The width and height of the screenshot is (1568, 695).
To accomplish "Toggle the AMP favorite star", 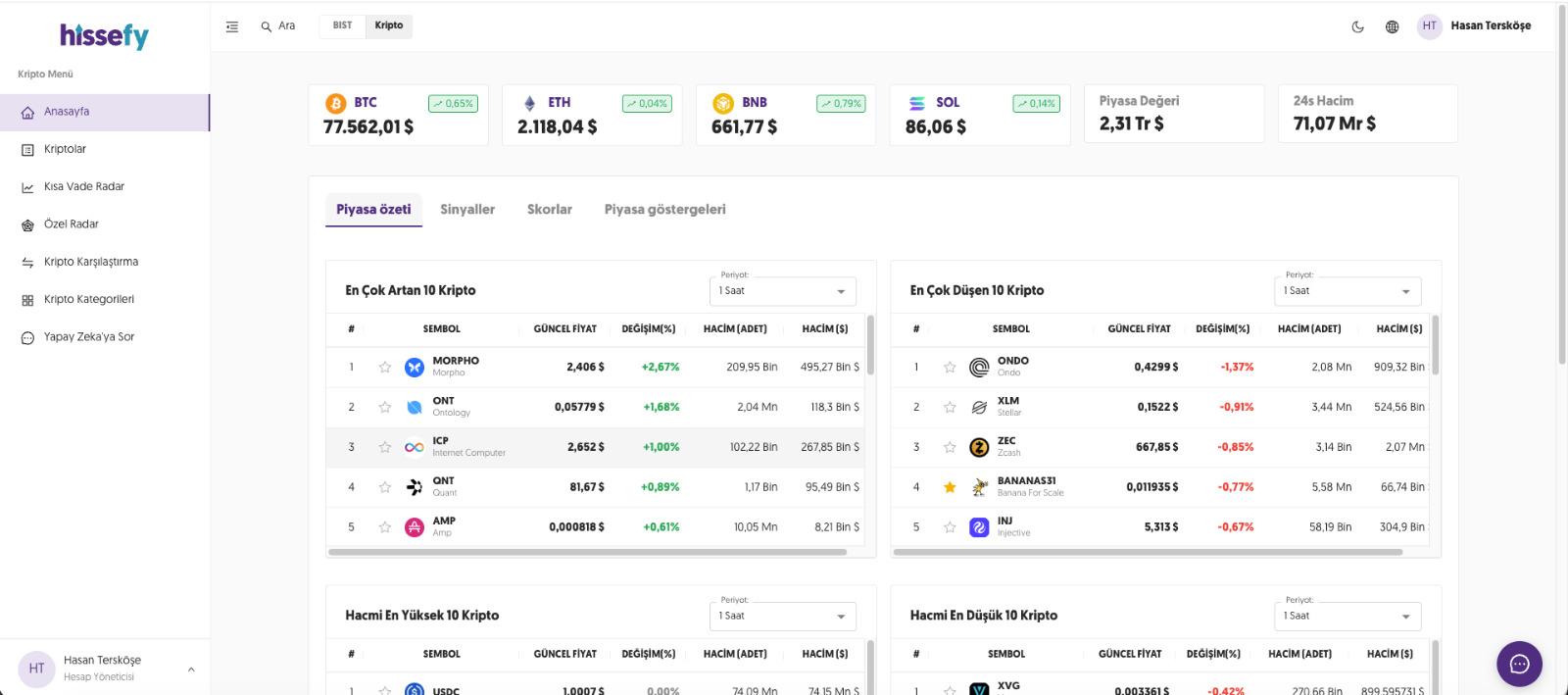I will [385, 527].
